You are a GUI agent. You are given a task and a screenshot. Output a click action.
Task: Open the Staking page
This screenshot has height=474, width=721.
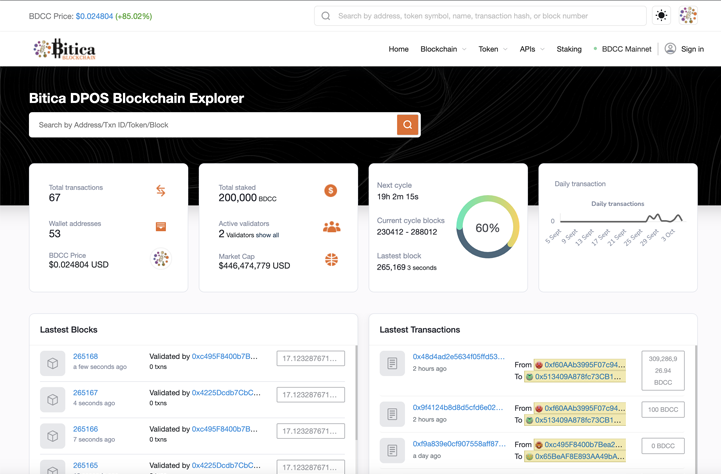click(x=569, y=49)
